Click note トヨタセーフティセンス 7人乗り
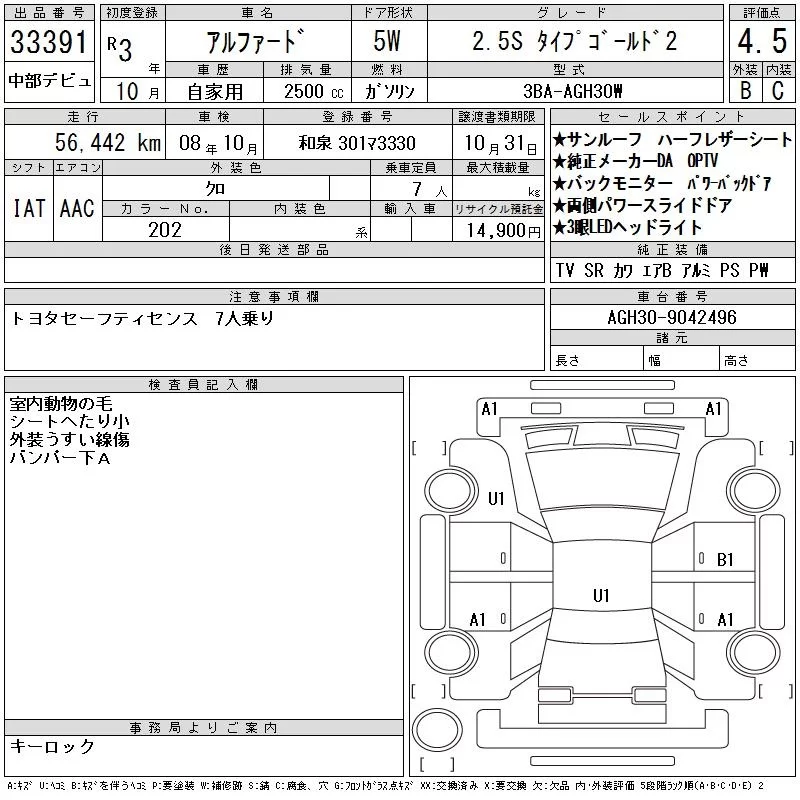 (142, 318)
